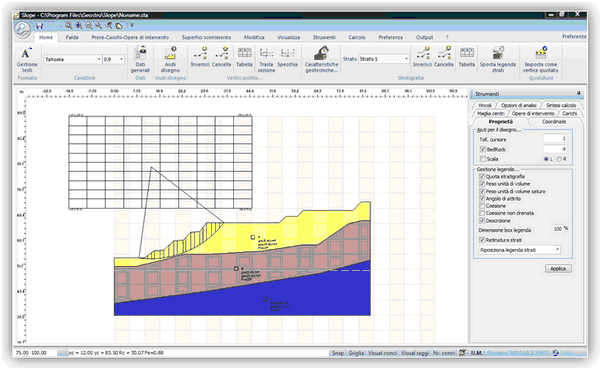Click Inserisci in Stratigrafia group

pos(423,57)
